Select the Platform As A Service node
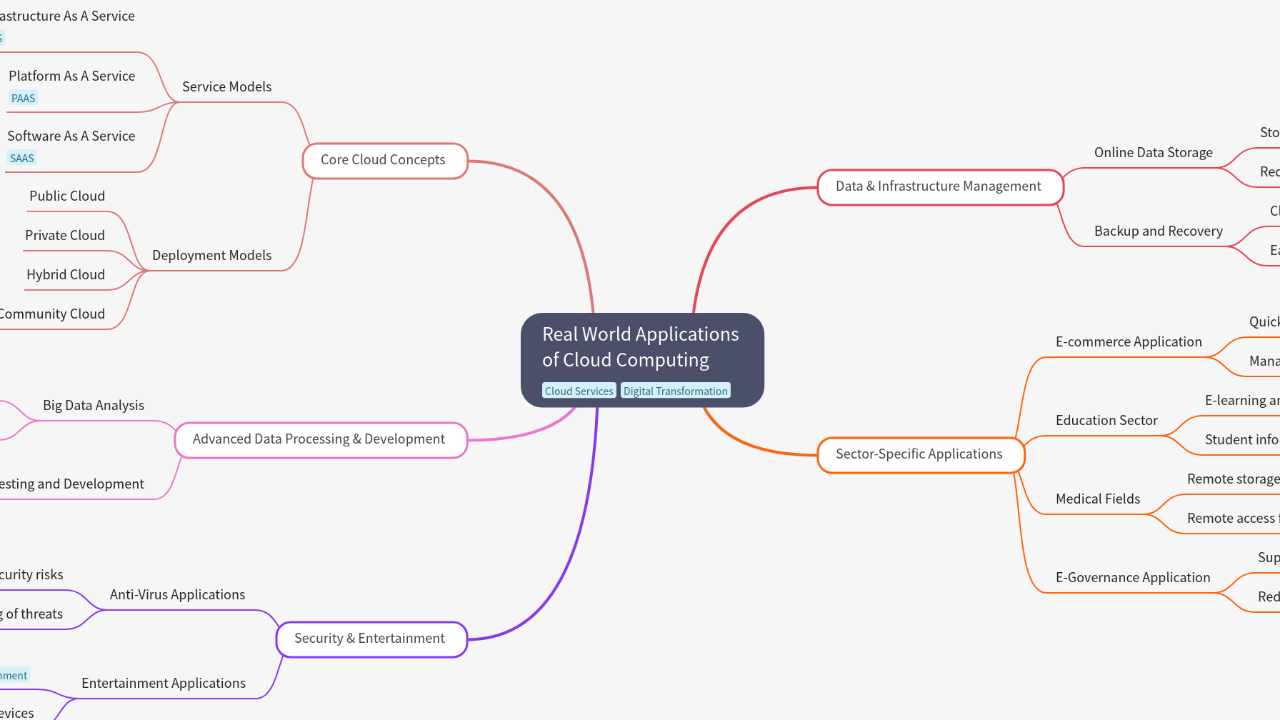 coord(71,76)
